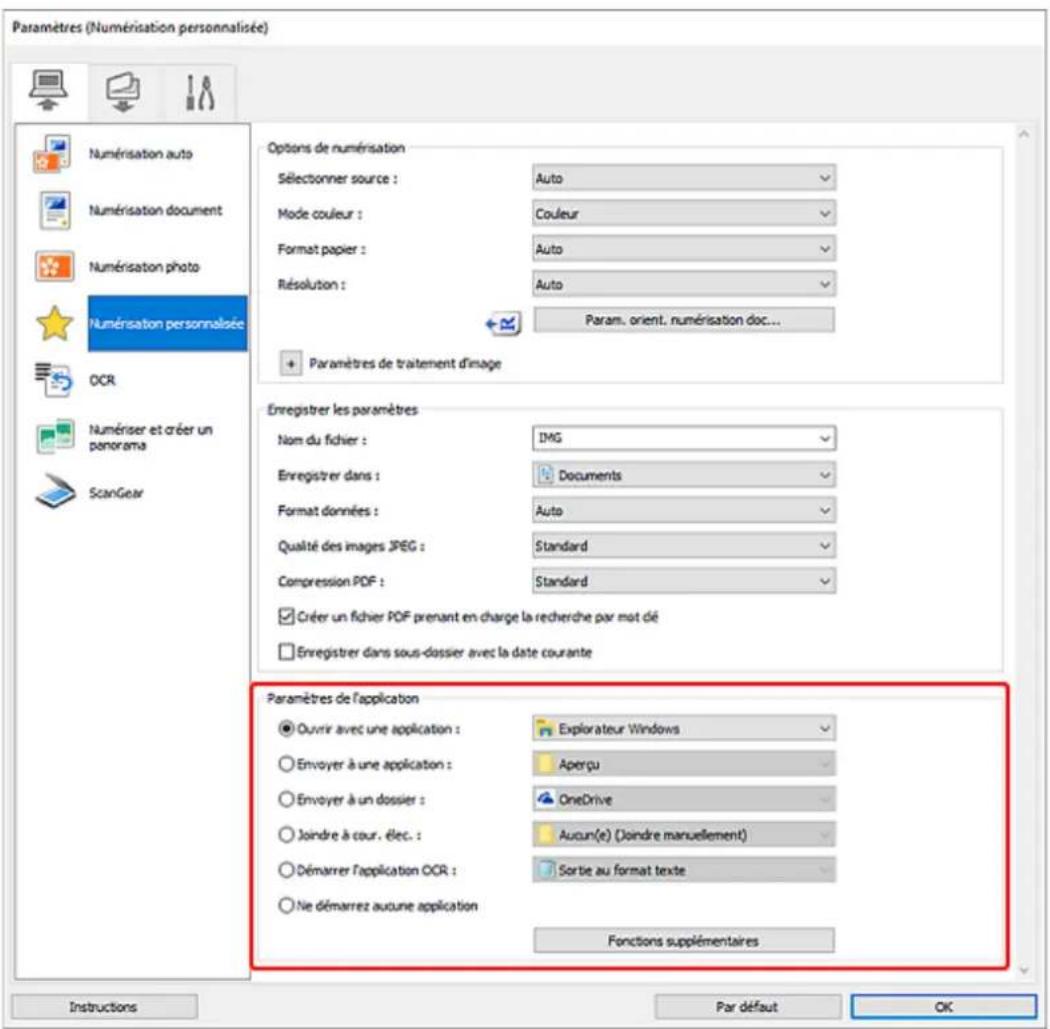This screenshot has height=1029, width=1050.
Task: Click the Aperçu application dropdown
Action: coord(684,764)
